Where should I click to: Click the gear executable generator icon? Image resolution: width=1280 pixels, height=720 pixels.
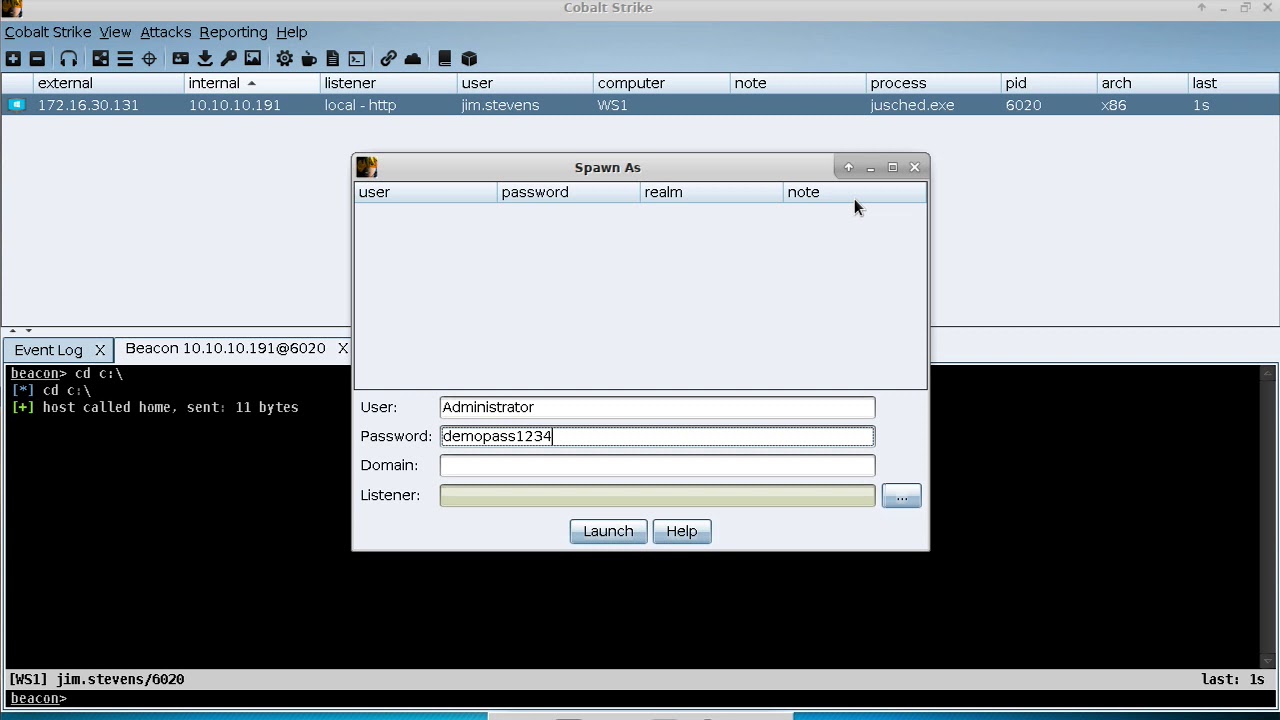pyautogui.click(x=285, y=59)
